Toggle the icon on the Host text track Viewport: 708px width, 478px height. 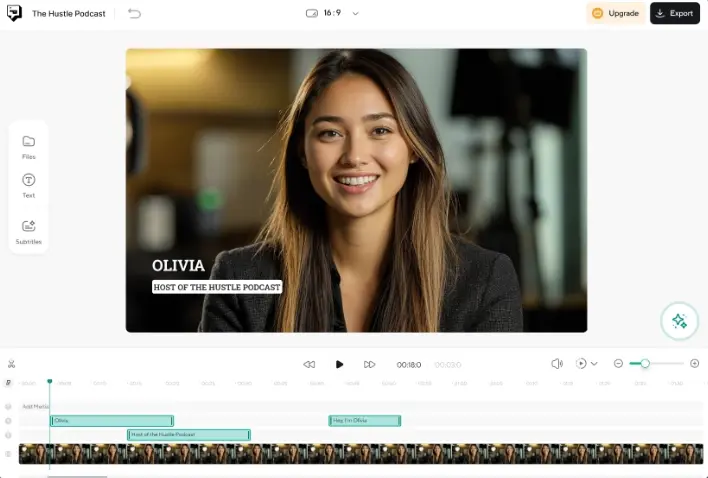pyautogui.click(x=8, y=435)
